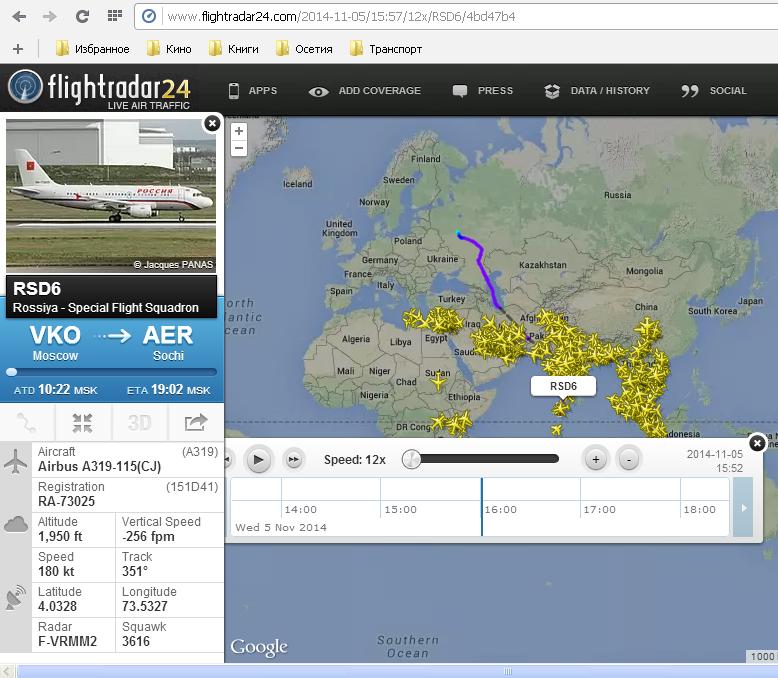
Task: Click the cloud icon beside Altitude row
Action: [16, 524]
